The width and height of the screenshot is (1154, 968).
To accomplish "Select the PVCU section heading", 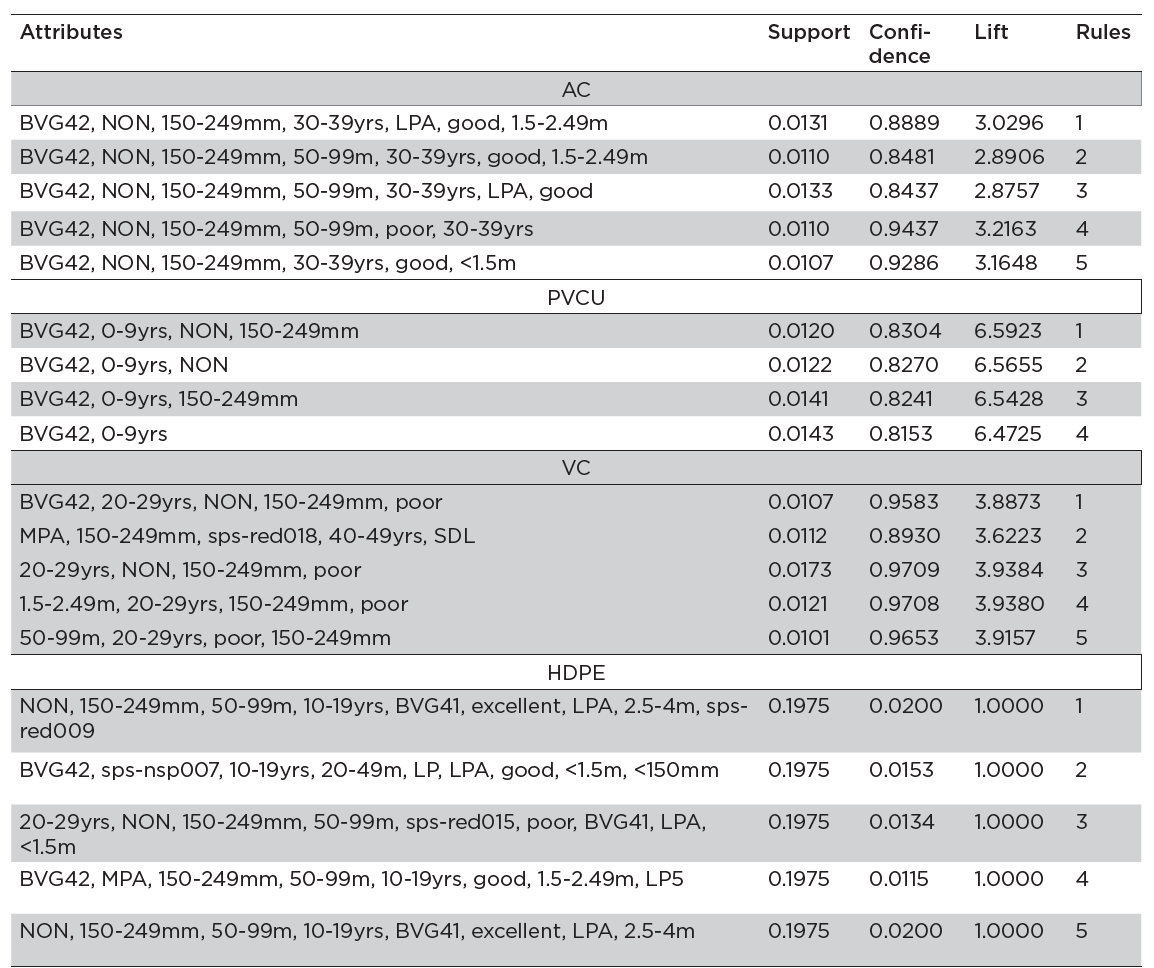I will (576, 297).
